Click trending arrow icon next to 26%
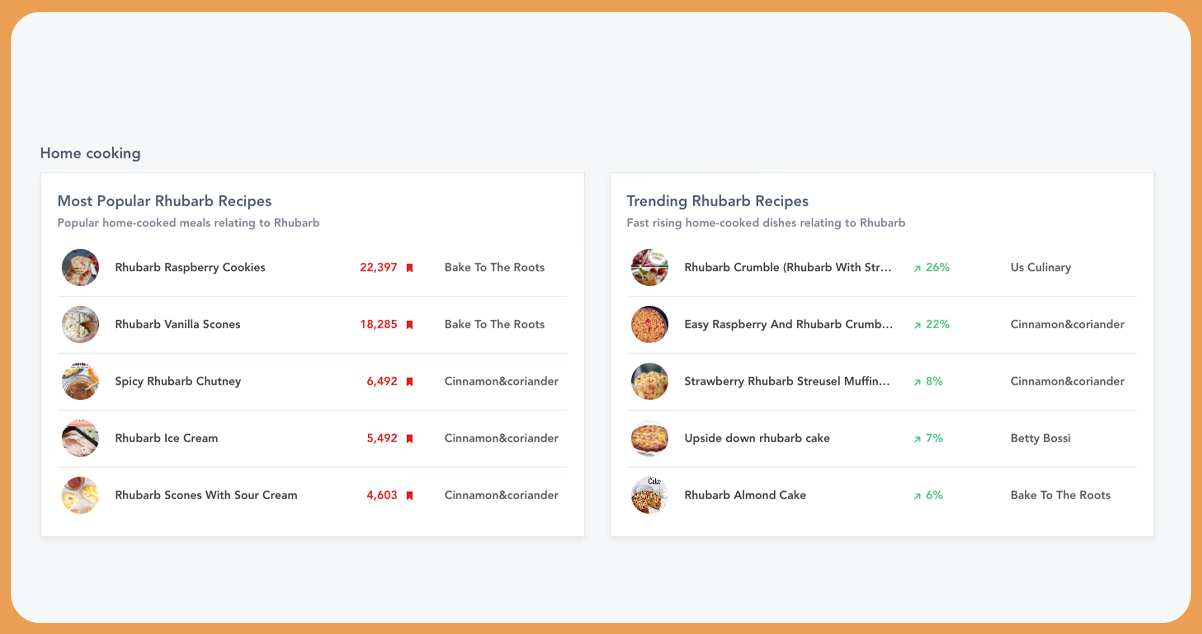The image size is (1202, 634). click(917, 268)
